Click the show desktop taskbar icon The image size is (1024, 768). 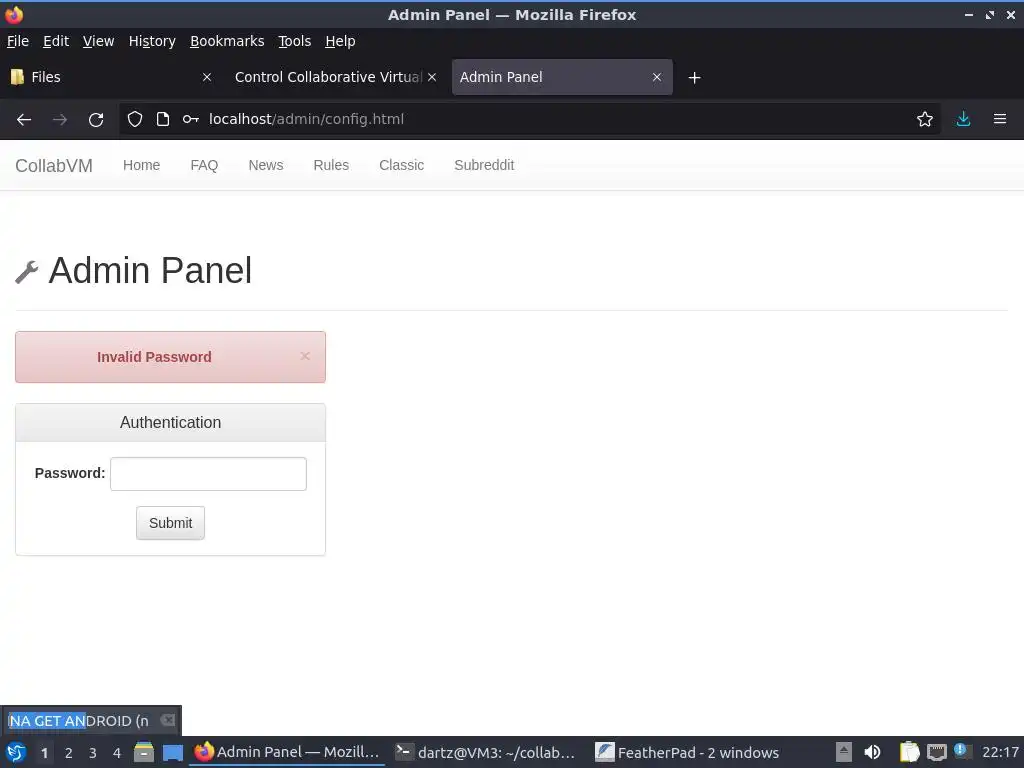173,752
